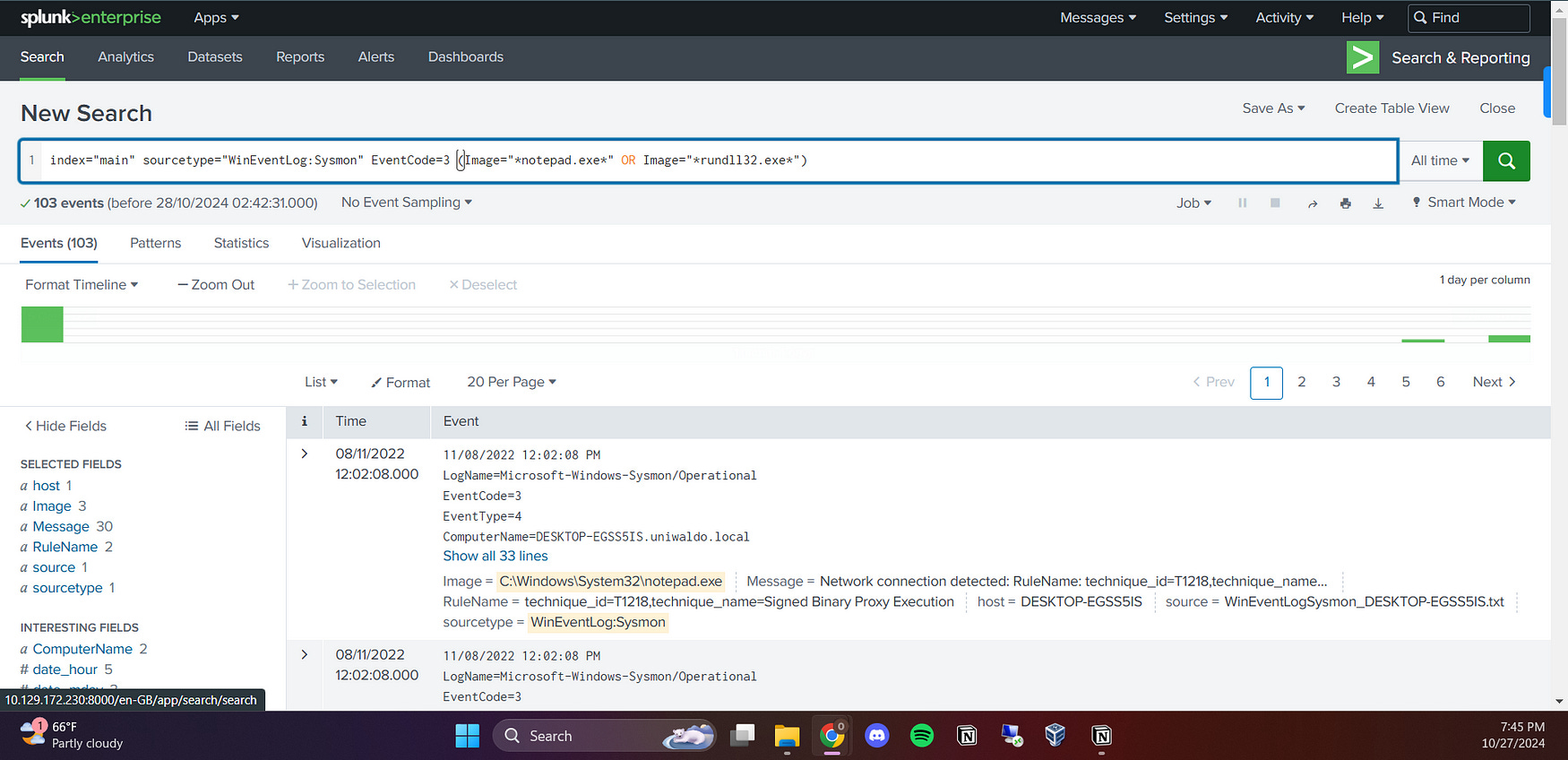The image size is (1568, 760).
Task: Open Activity dropdown
Action: point(1284,18)
